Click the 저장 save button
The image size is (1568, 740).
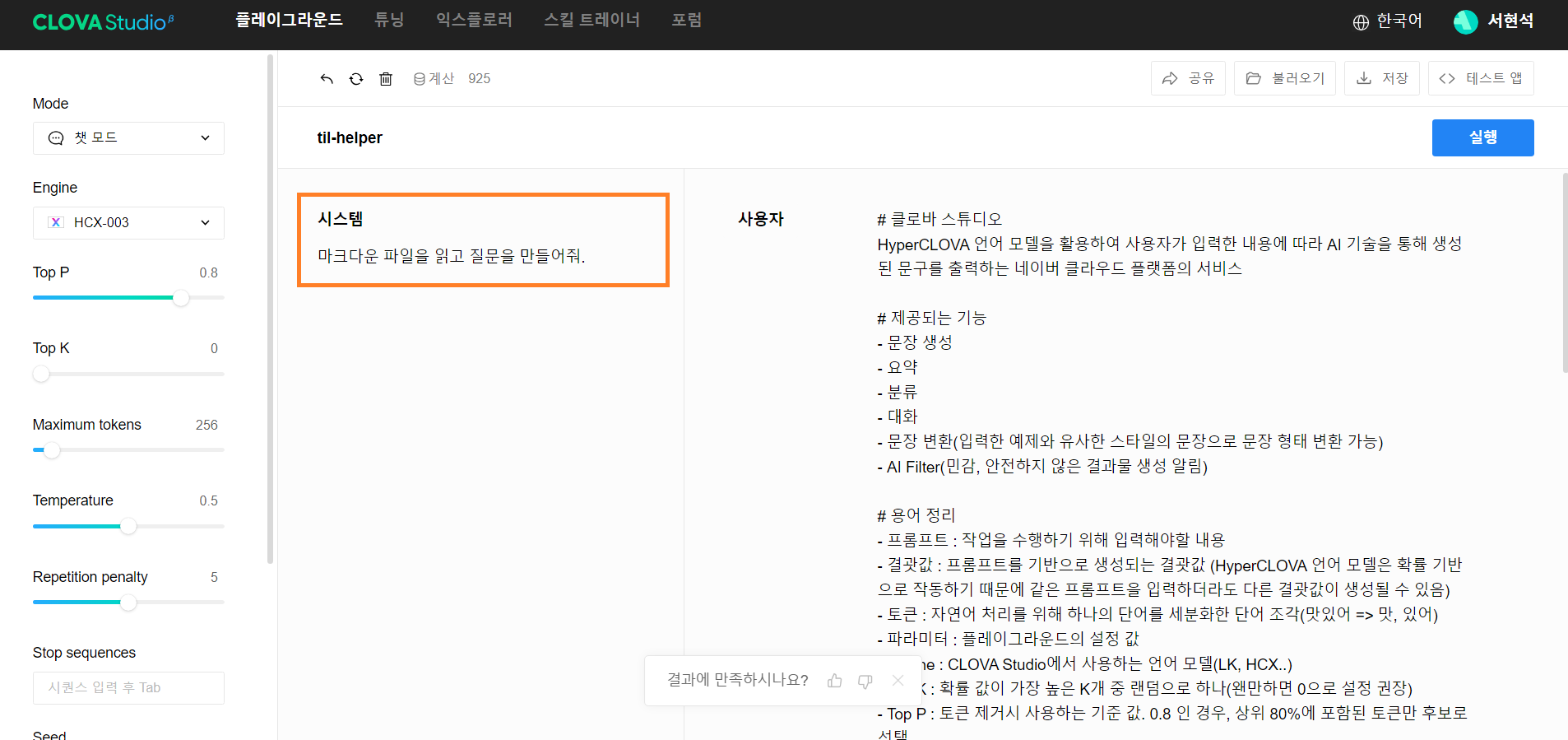(x=1382, y=78)
